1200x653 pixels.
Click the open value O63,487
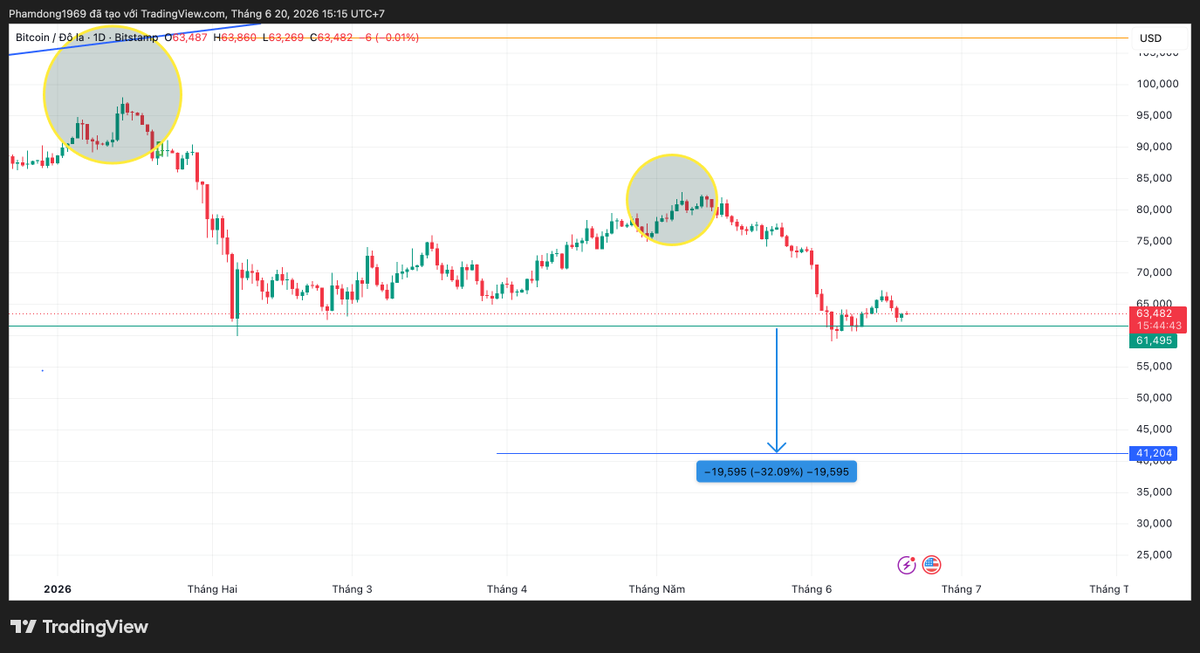pyautogui.click(x=186, y=38)
